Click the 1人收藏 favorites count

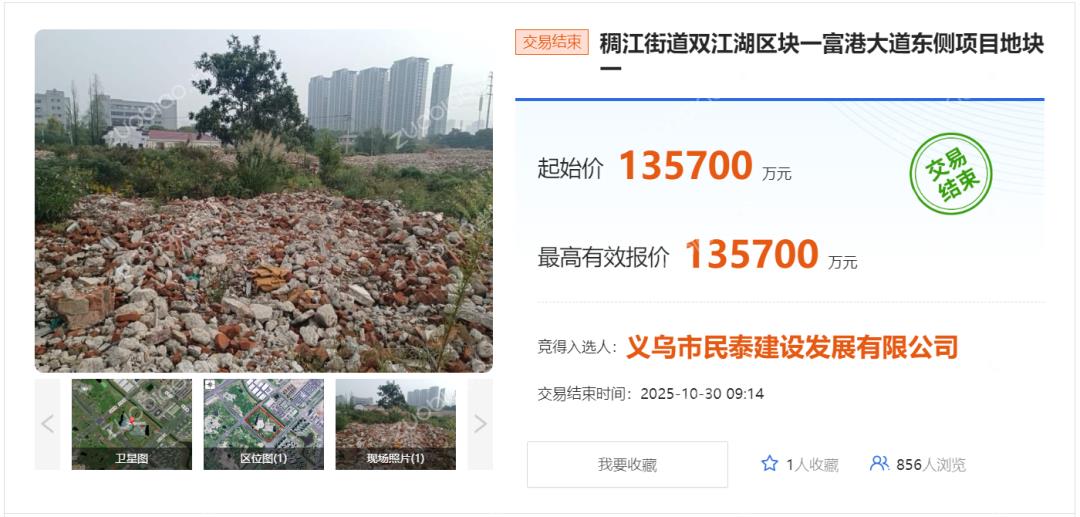click(813, 465)
